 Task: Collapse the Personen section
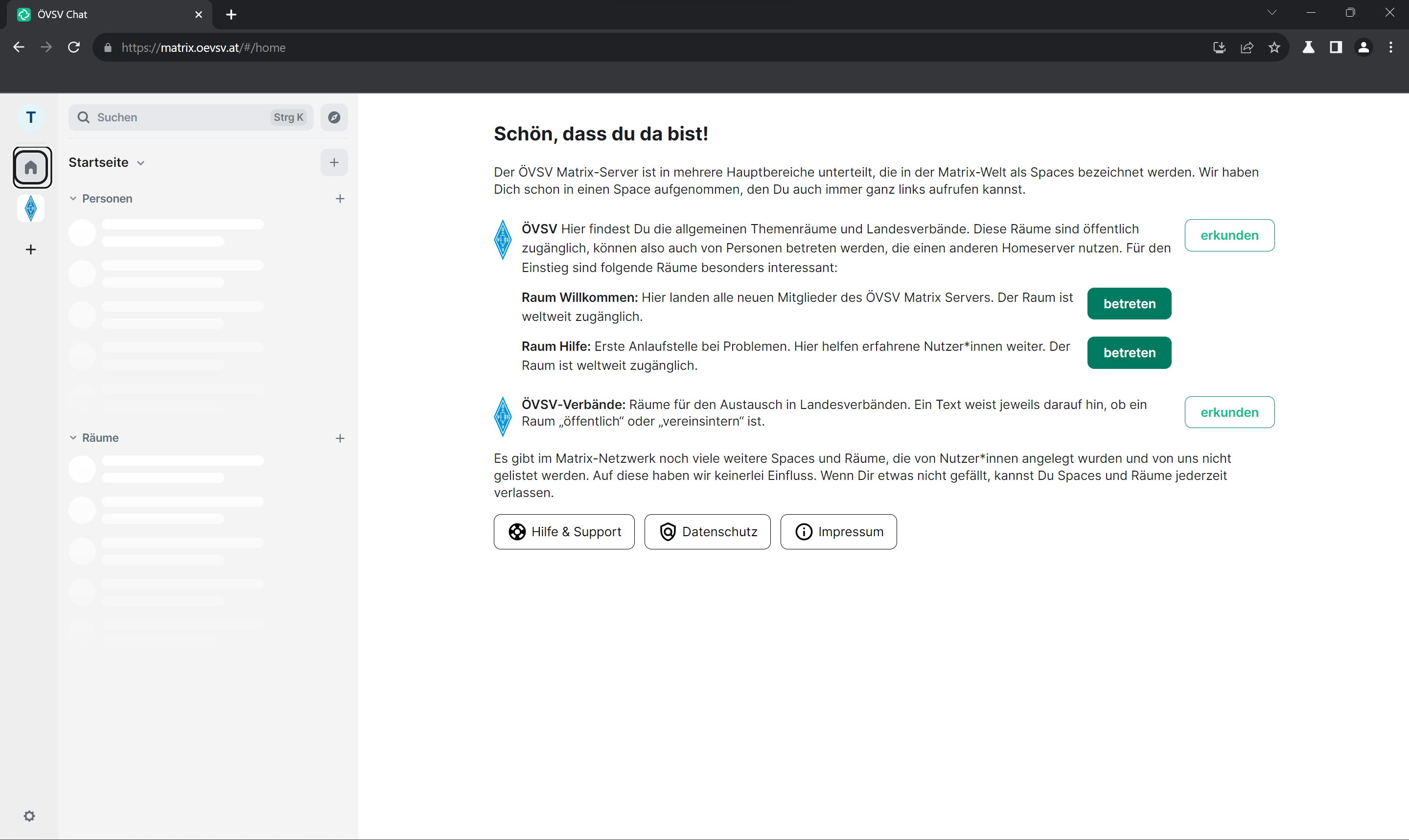[73, 199]
